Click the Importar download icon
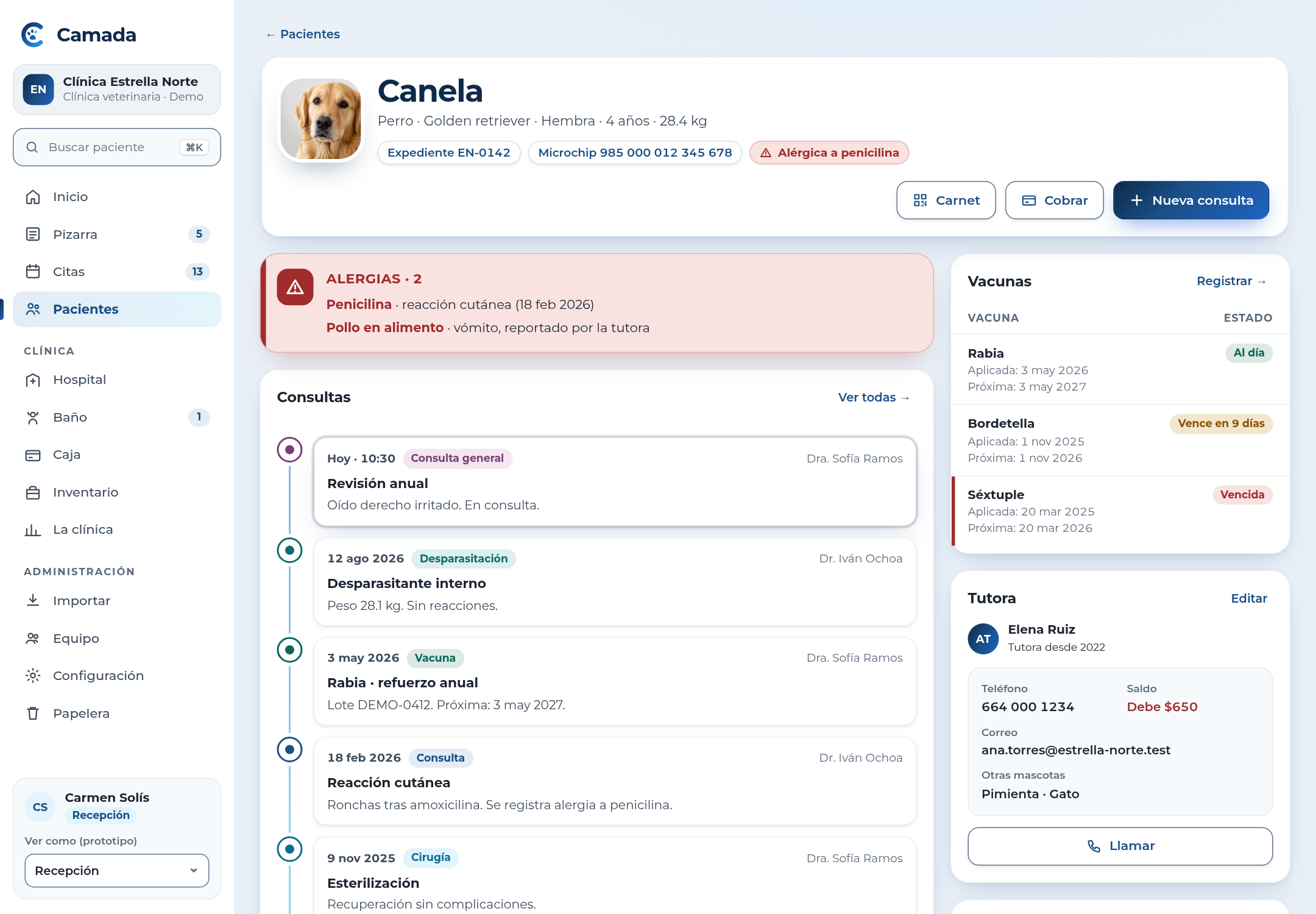 coord(33,601)
